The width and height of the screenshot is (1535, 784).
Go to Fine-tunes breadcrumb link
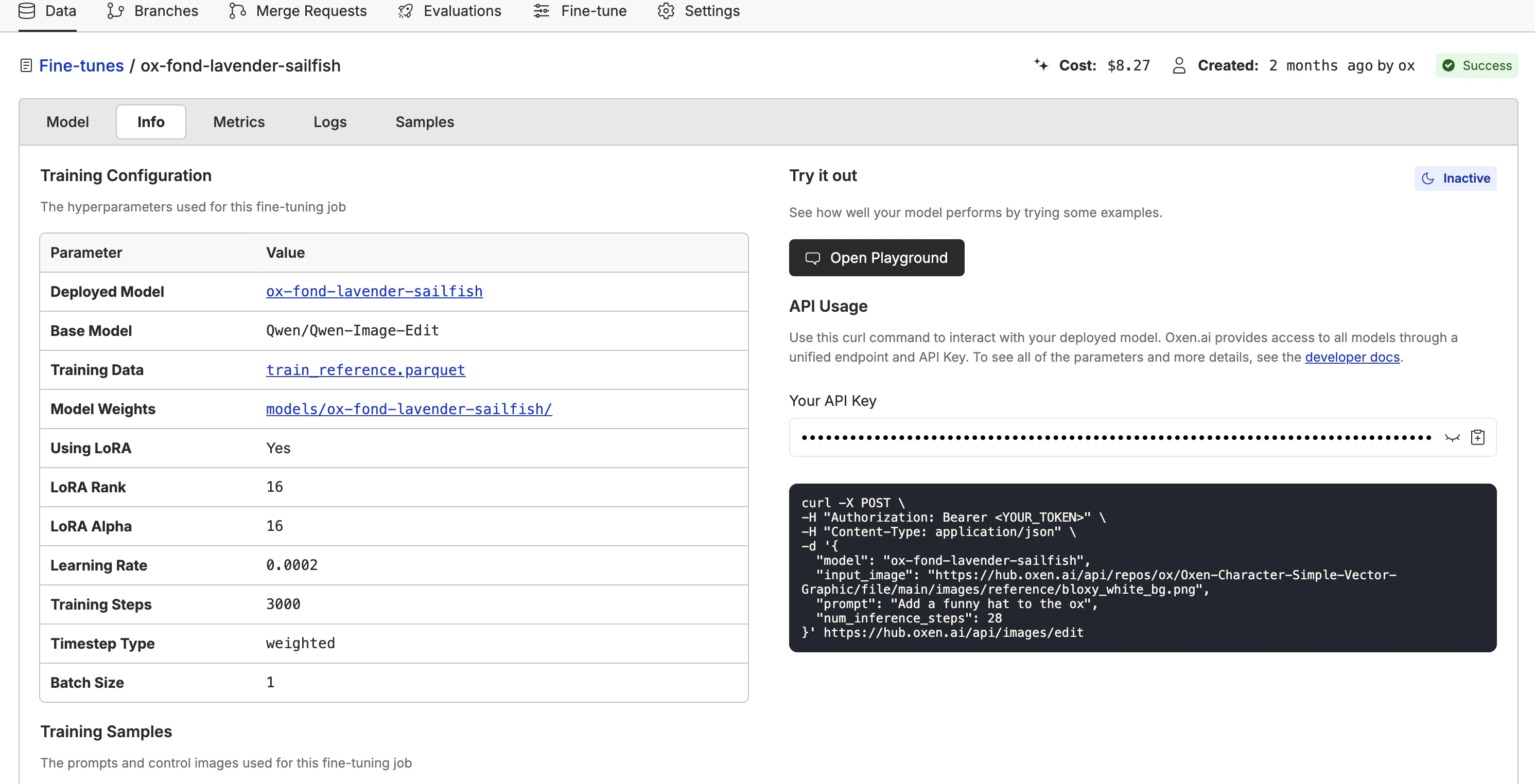pos(81,65)
